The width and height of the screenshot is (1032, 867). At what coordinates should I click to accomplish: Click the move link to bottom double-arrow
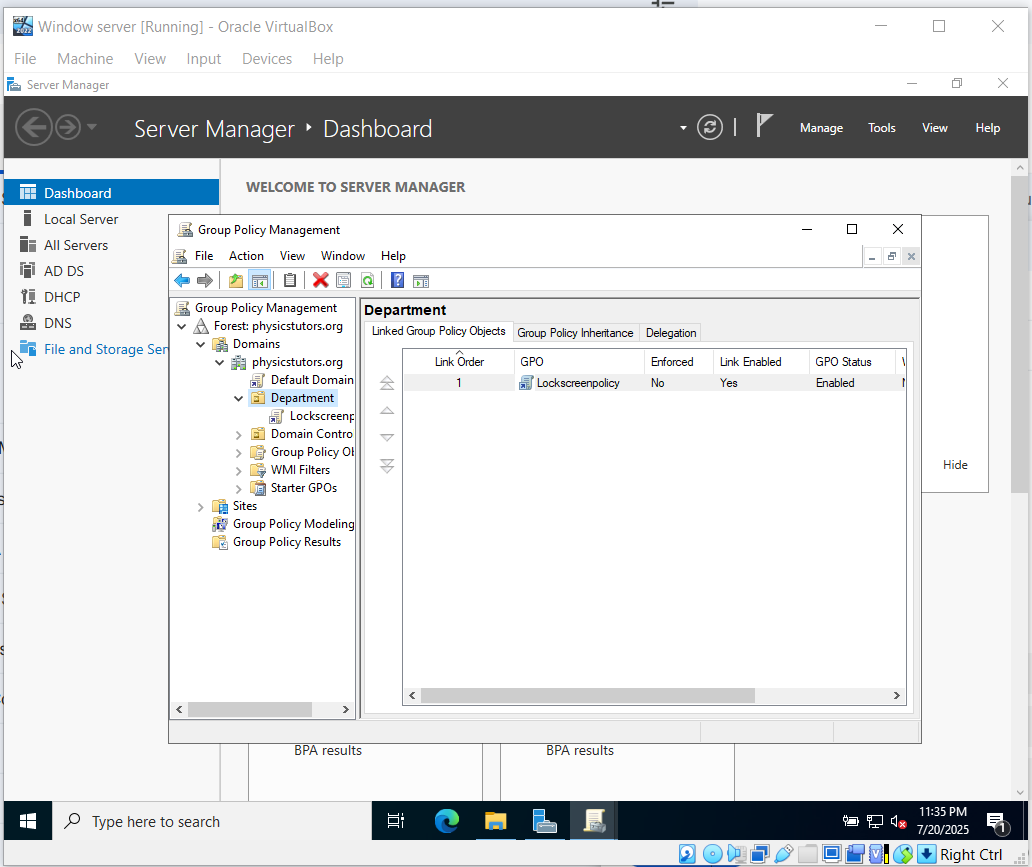387,466
